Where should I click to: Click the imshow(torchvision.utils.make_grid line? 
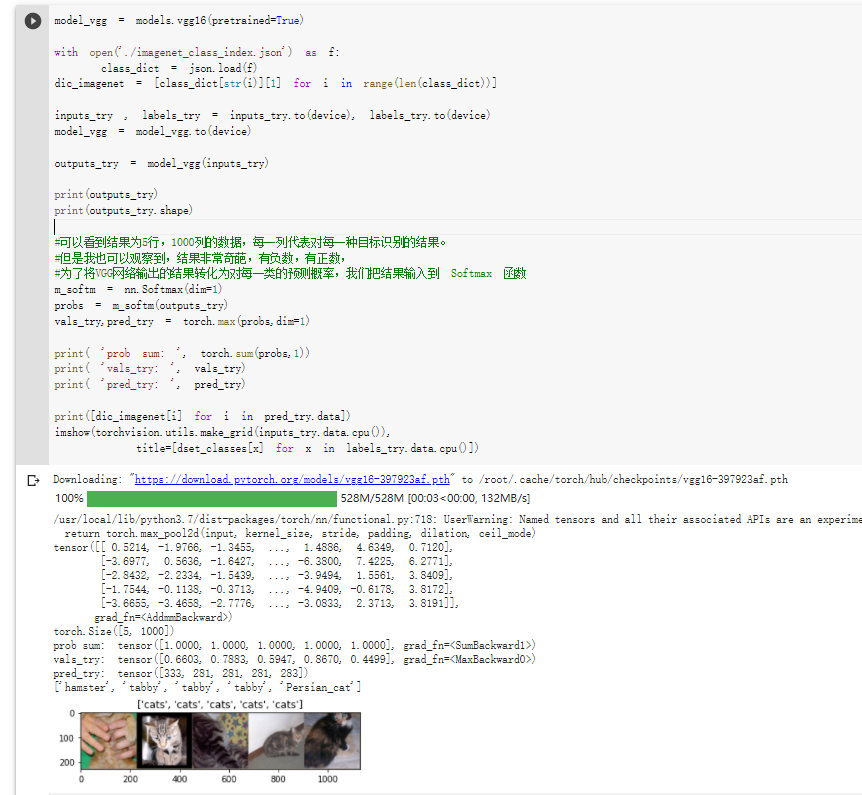tap(222, 432)
